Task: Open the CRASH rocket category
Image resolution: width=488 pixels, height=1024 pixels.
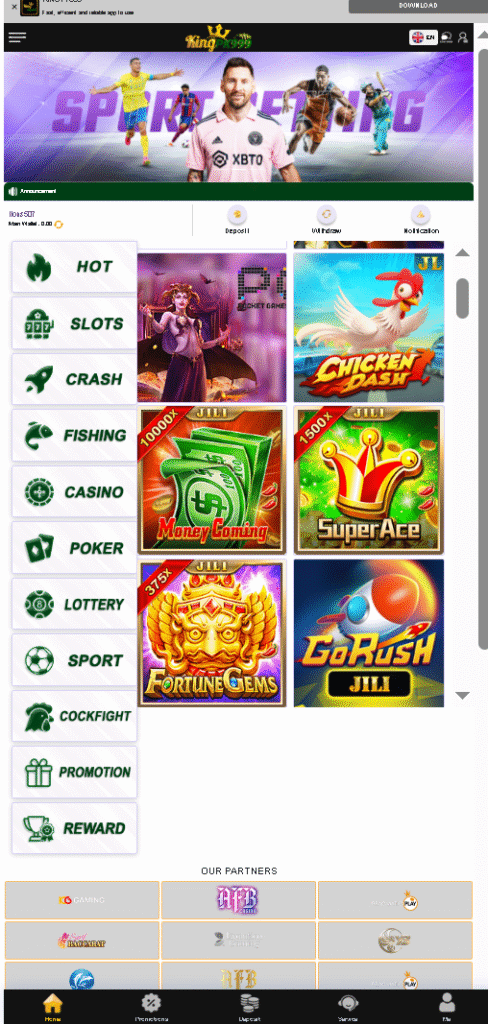Action: pyautogui.click(x=74, y=379)
